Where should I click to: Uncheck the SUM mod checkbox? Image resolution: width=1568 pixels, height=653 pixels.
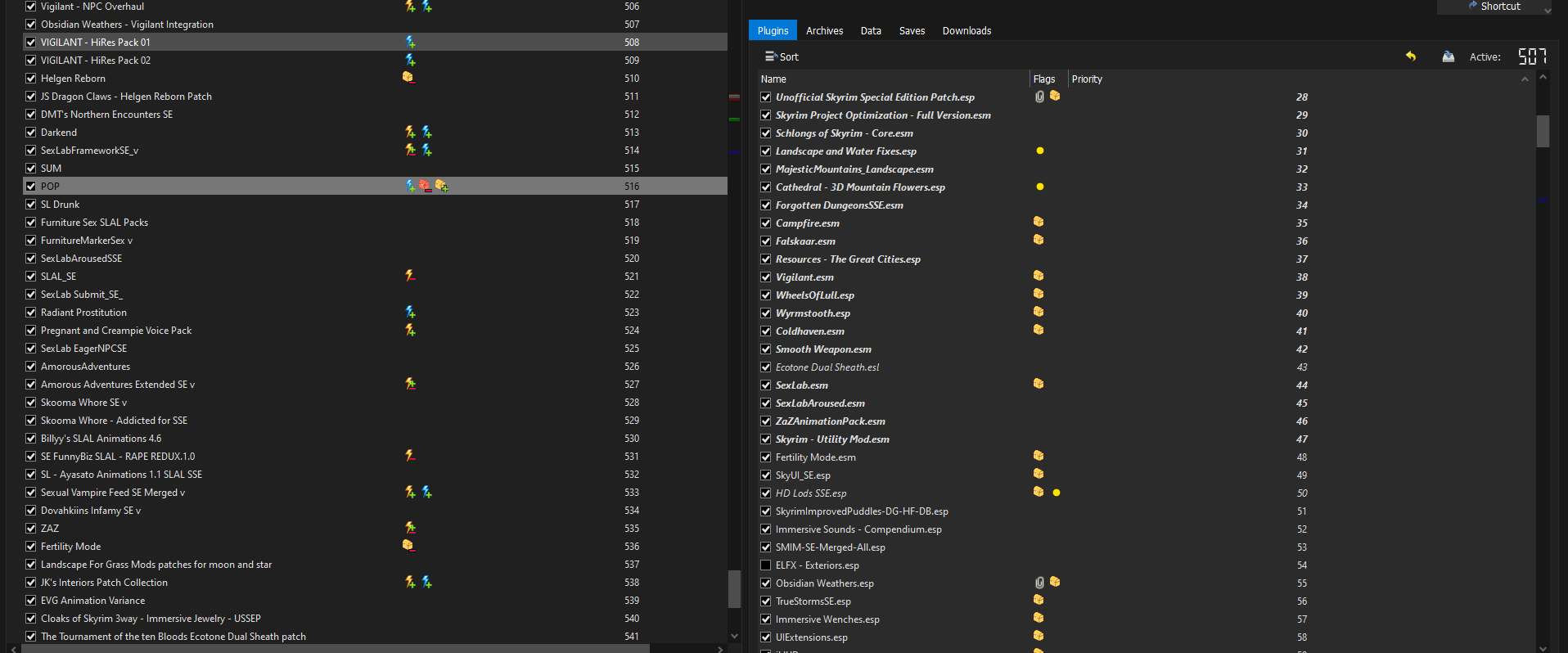click(30, 169)
